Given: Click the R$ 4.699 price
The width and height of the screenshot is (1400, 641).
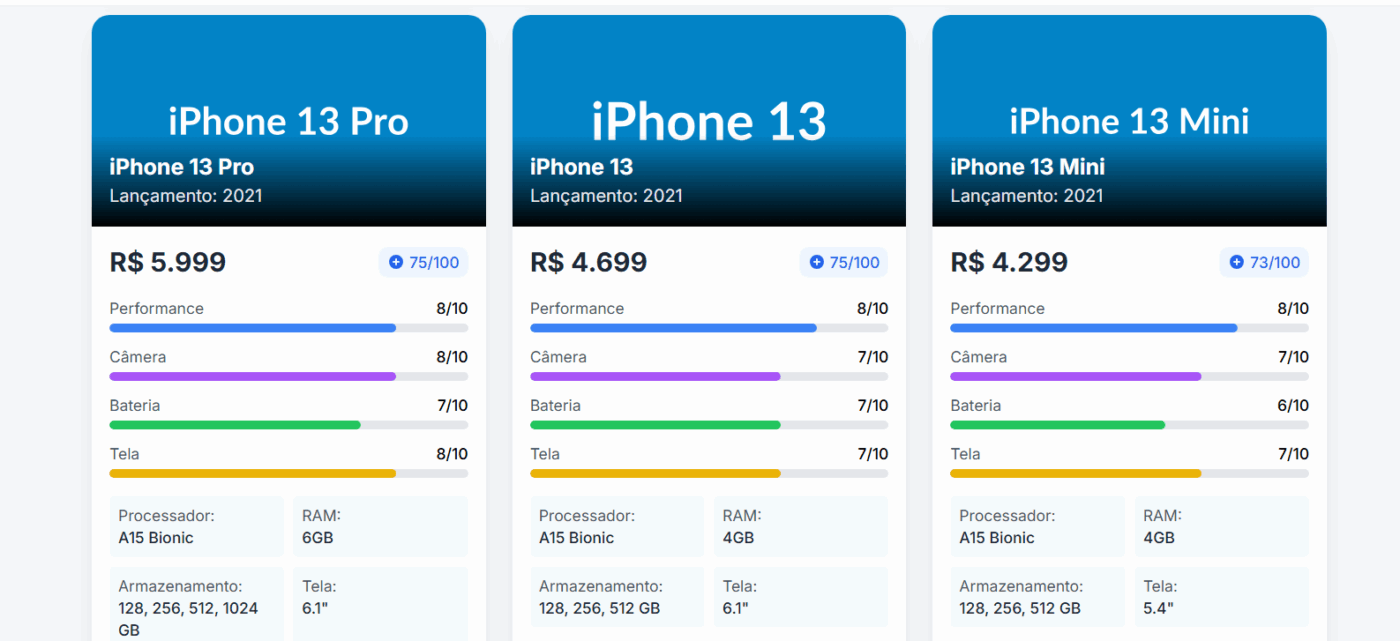Looking at the screenshot, I should 588,263.
